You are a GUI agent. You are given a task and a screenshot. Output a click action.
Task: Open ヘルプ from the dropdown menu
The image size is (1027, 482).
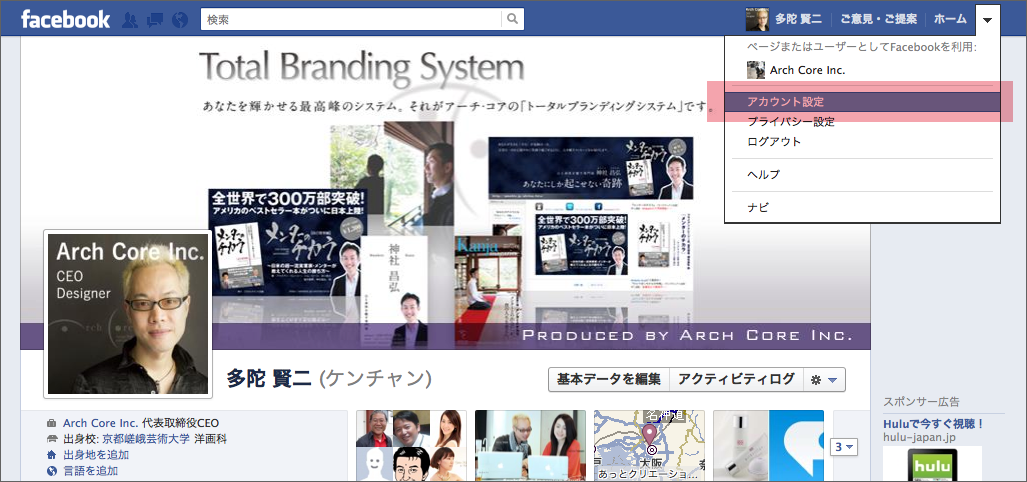[863, 175]
